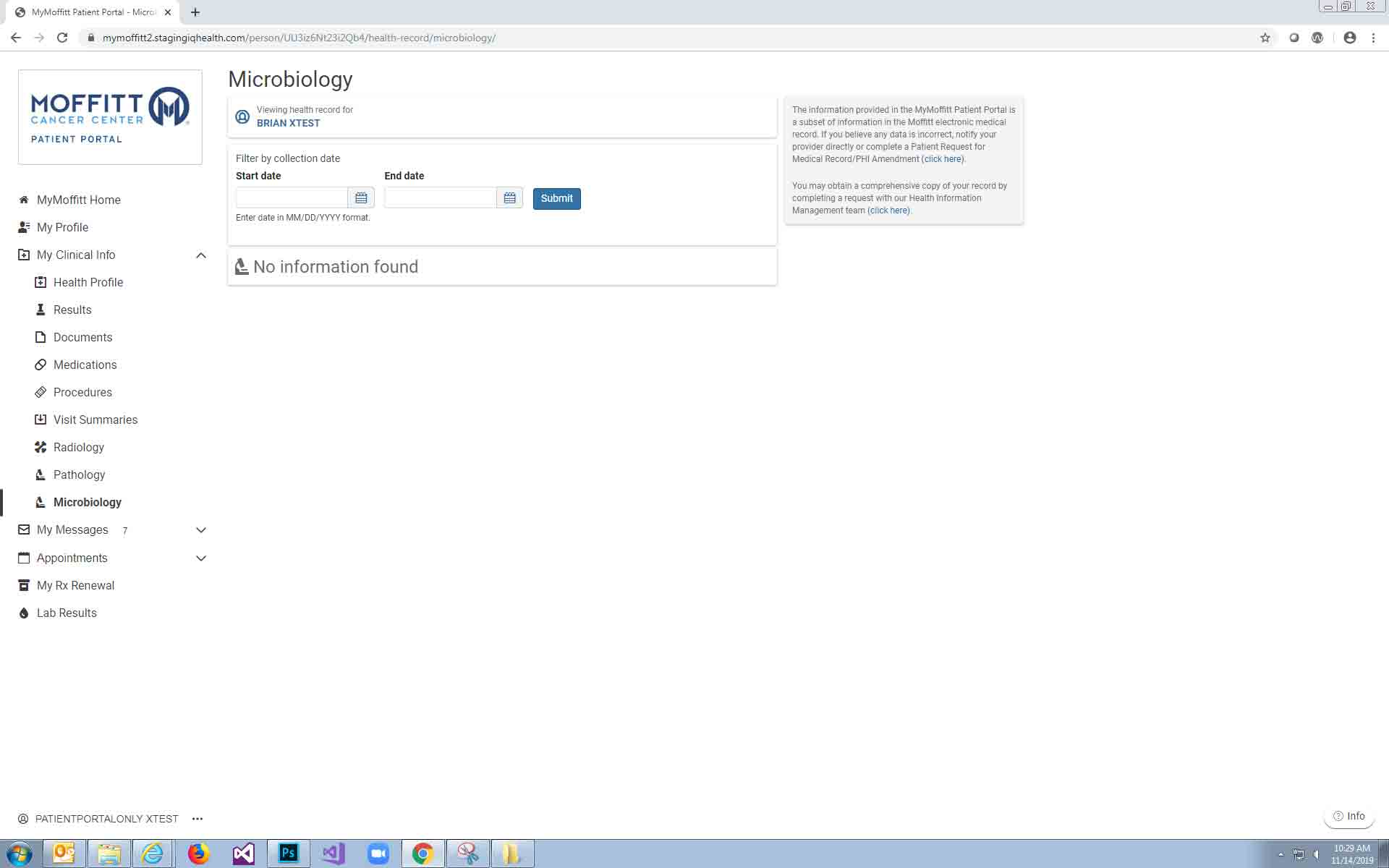The height and width of the screenshot is (868, 1389).
Task: Click inside the Start date field
Action: pos(292,198)
